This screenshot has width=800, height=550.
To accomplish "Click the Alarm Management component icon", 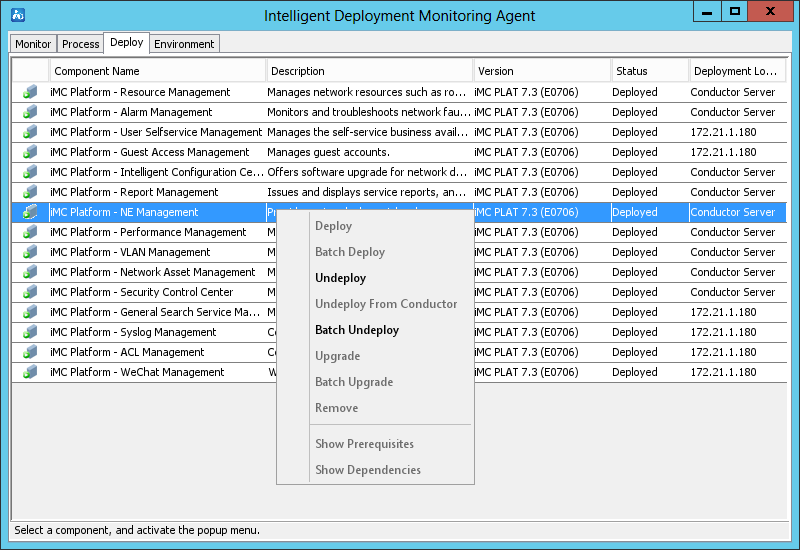I will tap(30, 112).
